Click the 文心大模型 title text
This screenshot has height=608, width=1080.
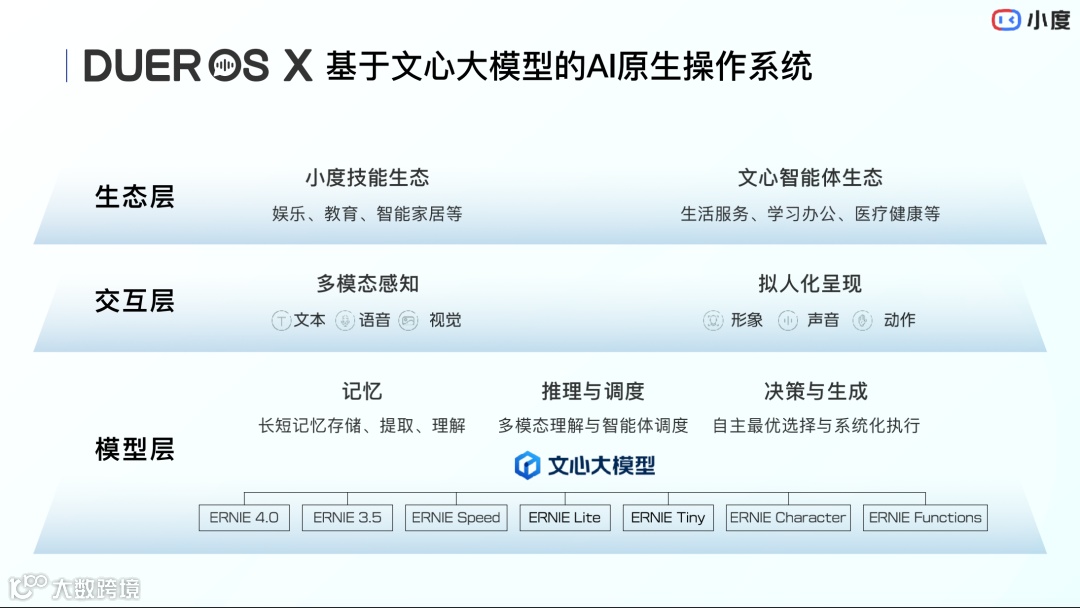coord(601,466)
